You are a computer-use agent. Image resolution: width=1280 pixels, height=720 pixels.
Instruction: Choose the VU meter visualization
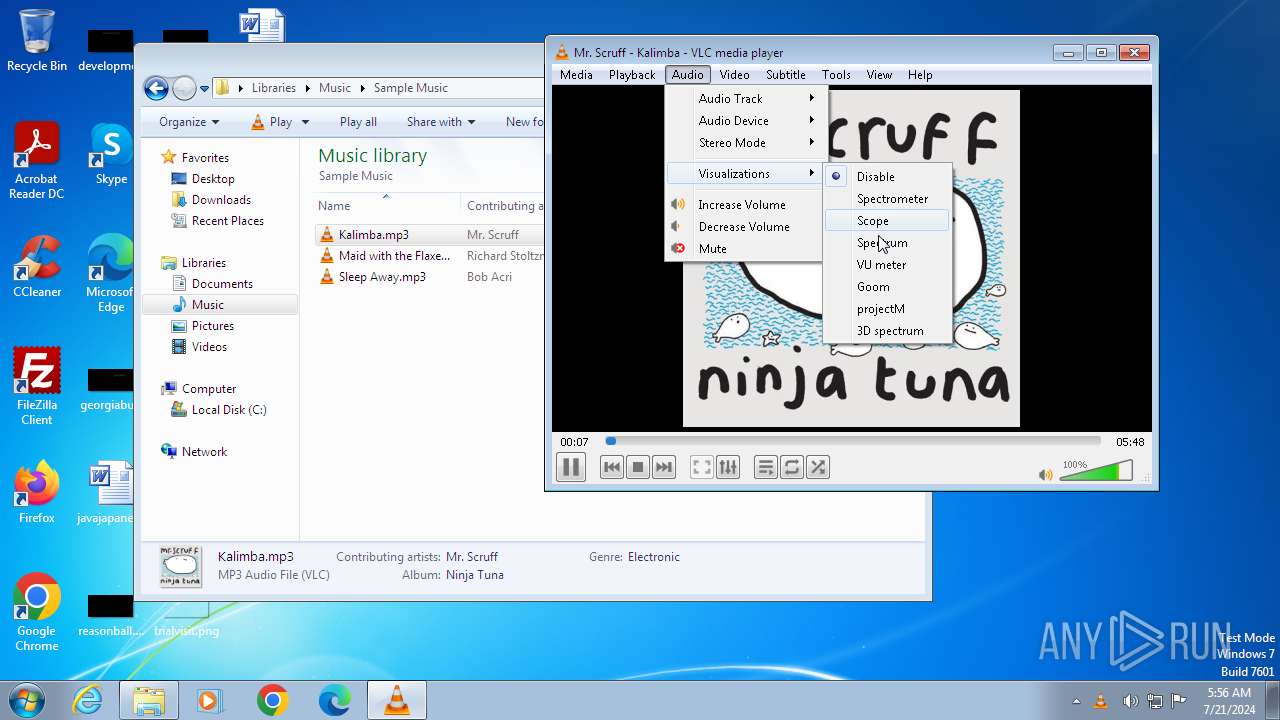(888, 265)
